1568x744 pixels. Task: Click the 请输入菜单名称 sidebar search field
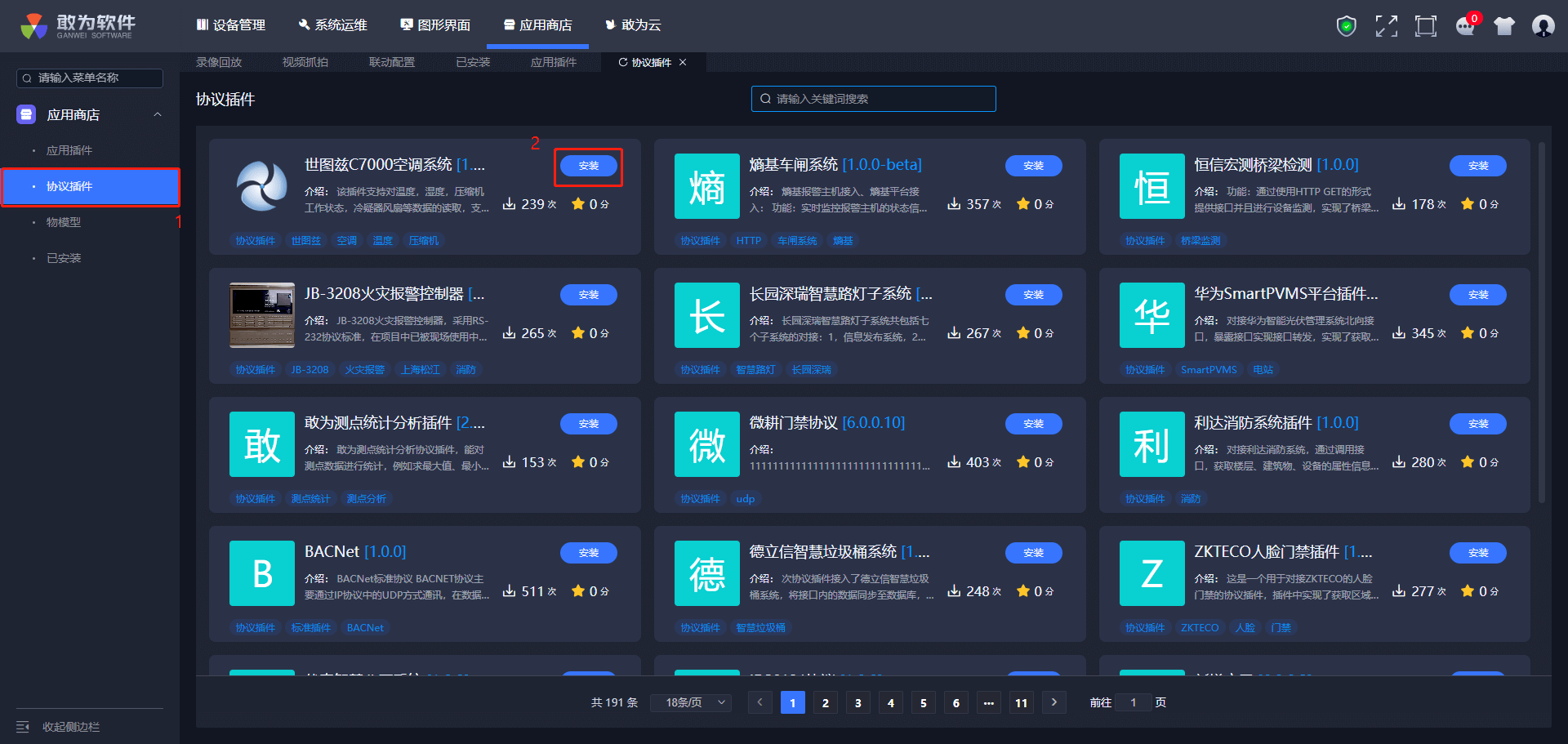click(x=90, y=78)
